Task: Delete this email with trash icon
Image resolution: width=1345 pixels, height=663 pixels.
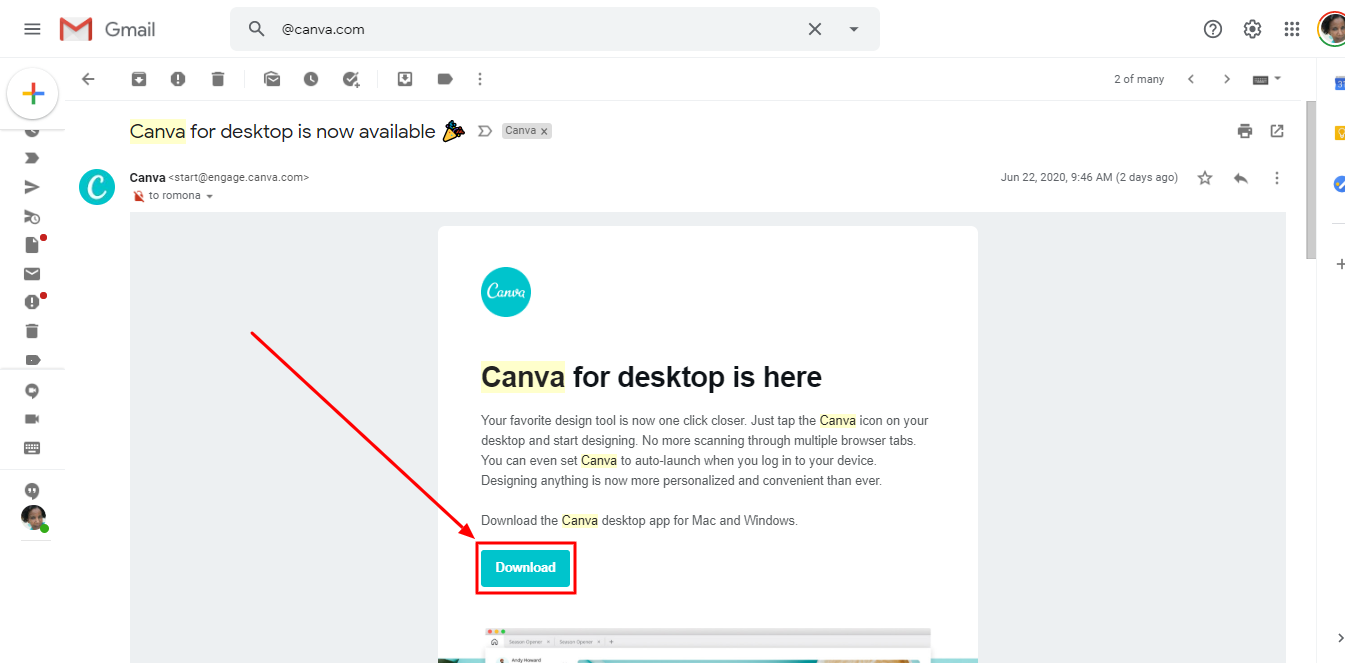Action: pos(218,79)
